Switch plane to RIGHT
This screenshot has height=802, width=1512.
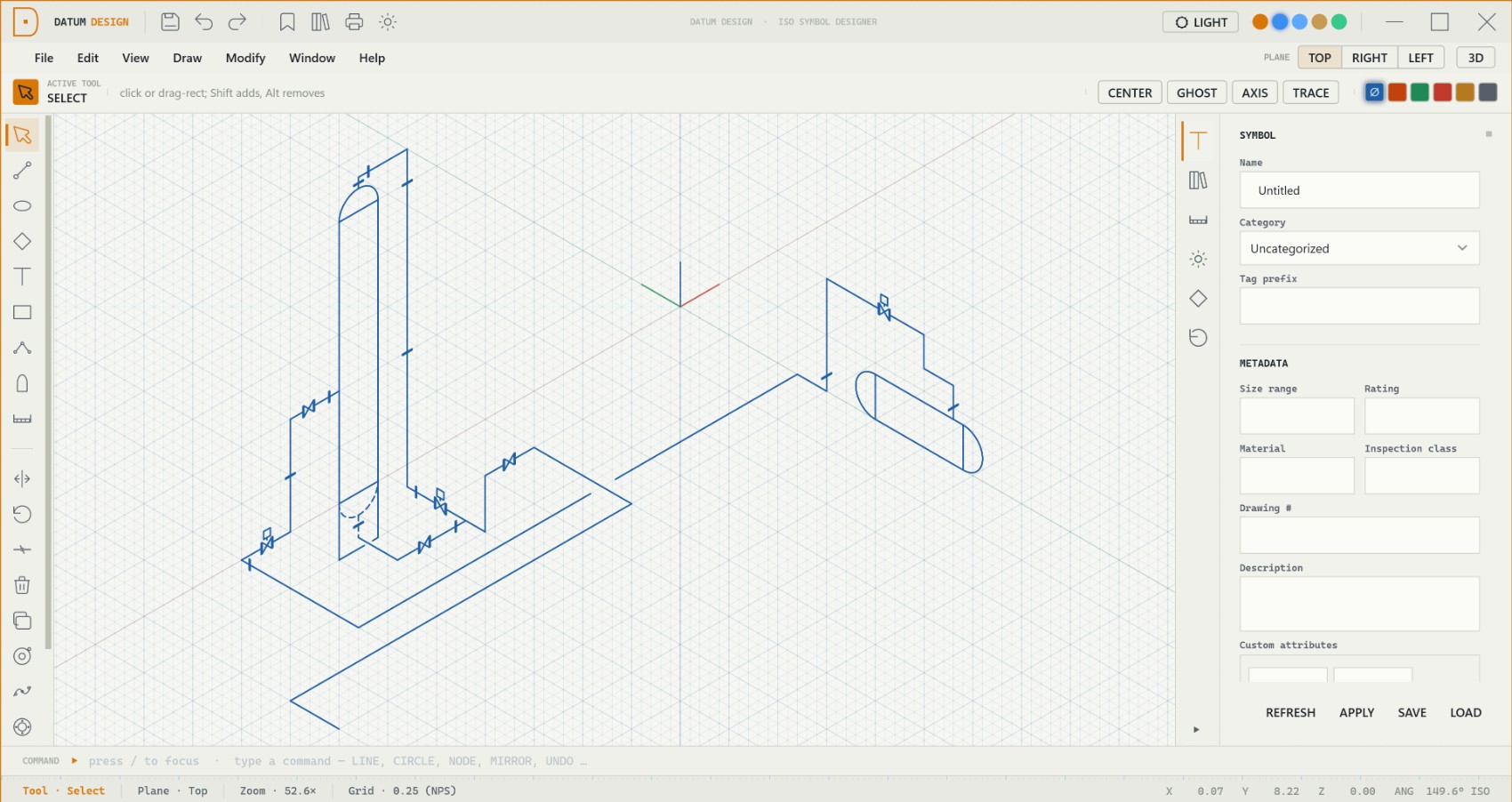point(1369,58)
